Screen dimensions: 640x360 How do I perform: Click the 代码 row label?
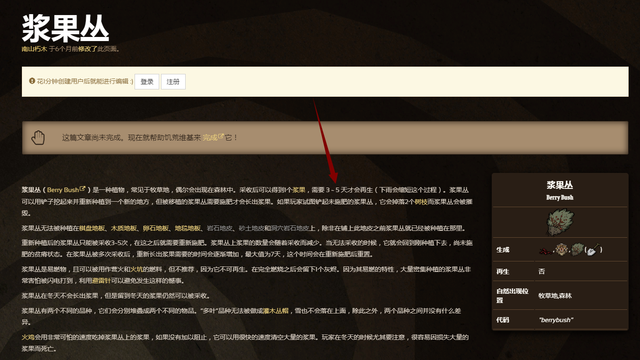(x=502, y=320)
